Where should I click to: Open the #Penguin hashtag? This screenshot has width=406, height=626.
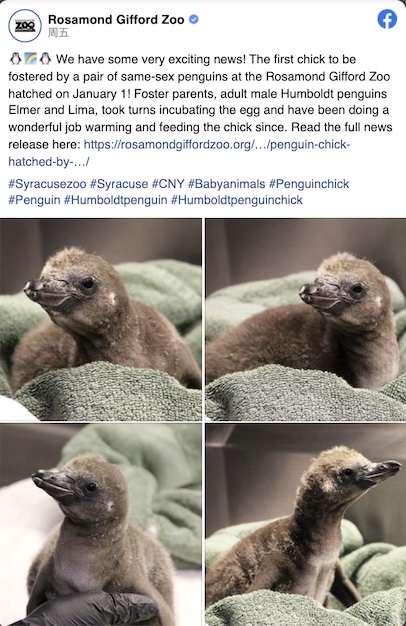(x=34, y=200)
